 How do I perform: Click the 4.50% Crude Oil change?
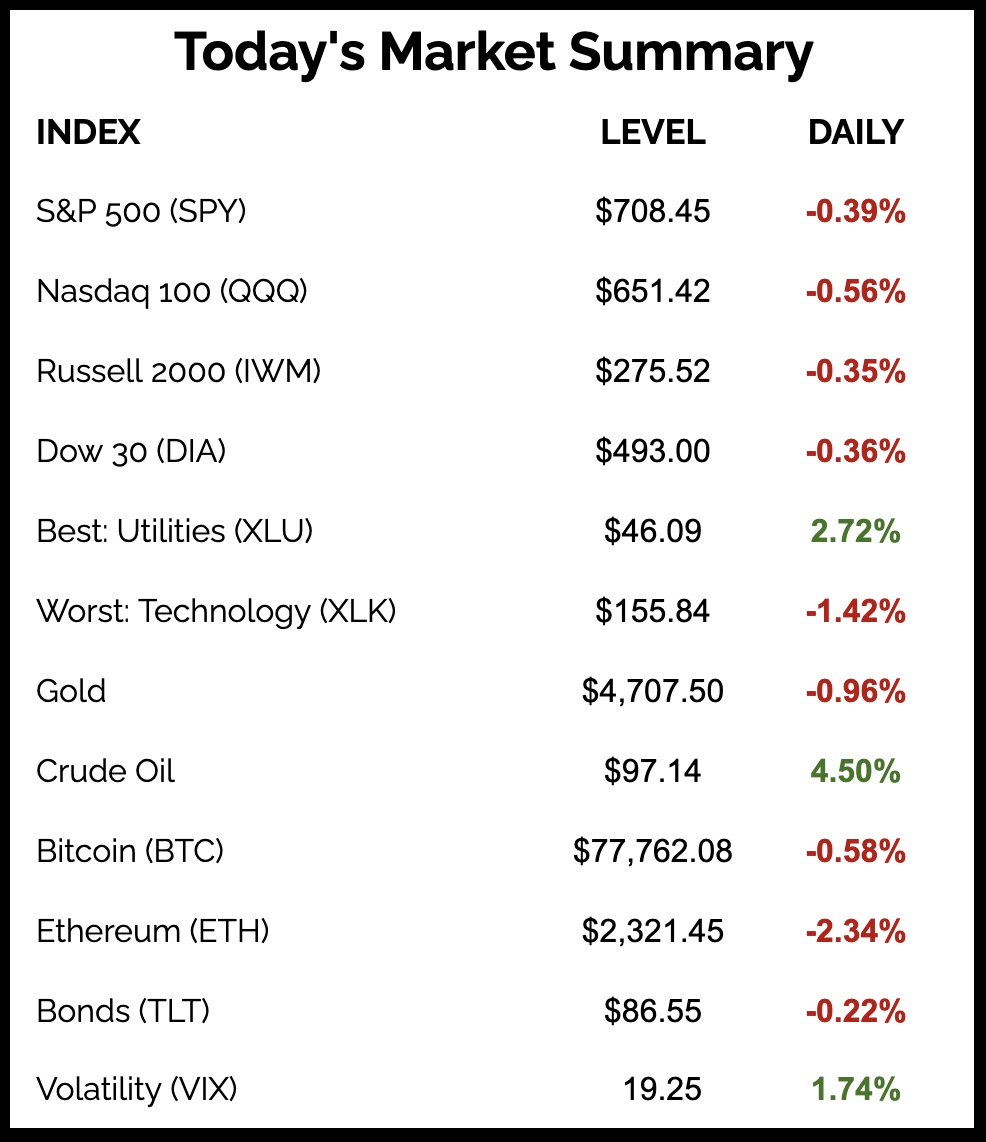(855, 771)
